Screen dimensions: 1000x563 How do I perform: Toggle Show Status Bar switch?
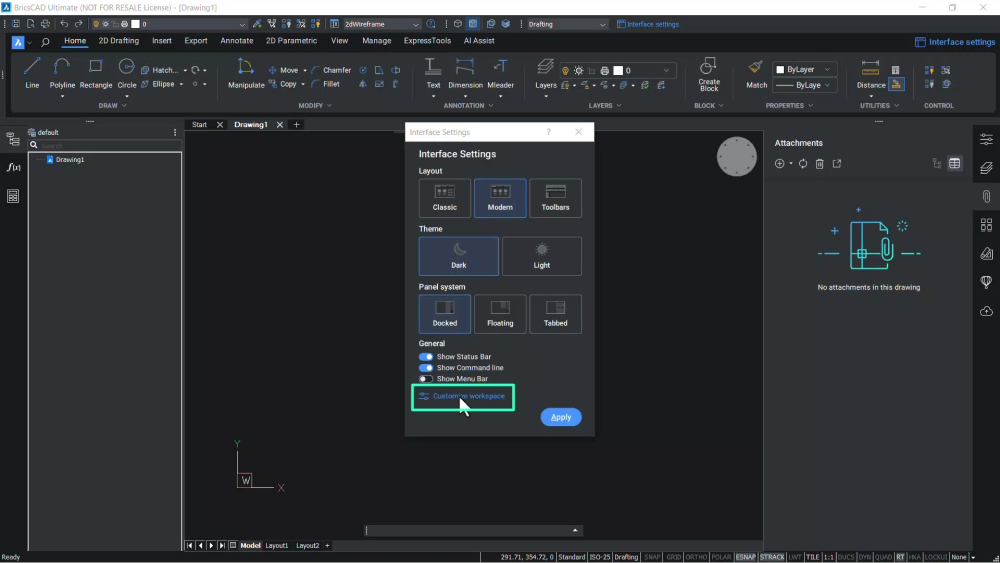point(425,356)
